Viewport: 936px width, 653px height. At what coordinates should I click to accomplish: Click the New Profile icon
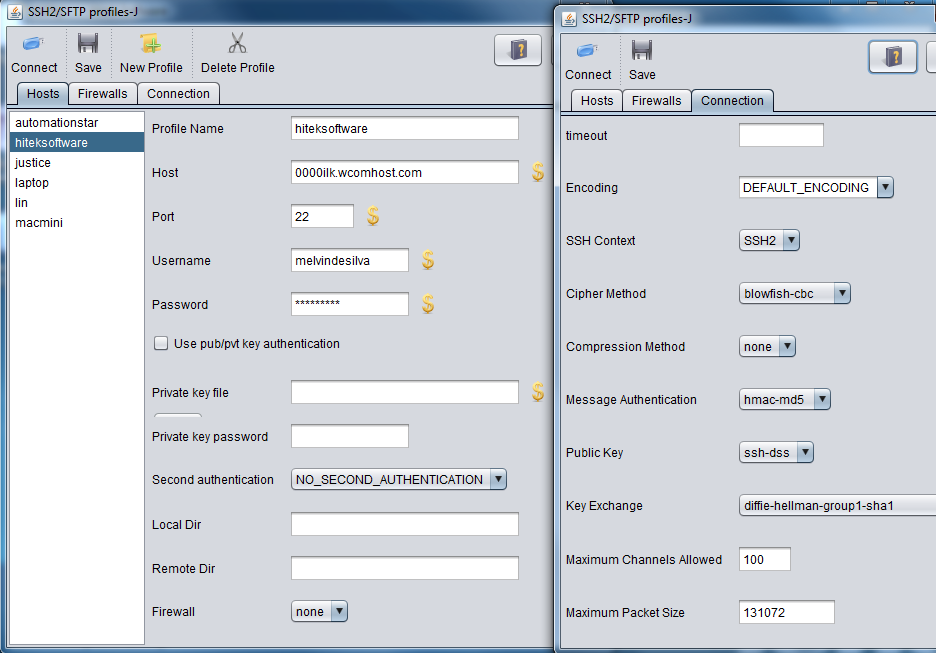pos(151,44)
